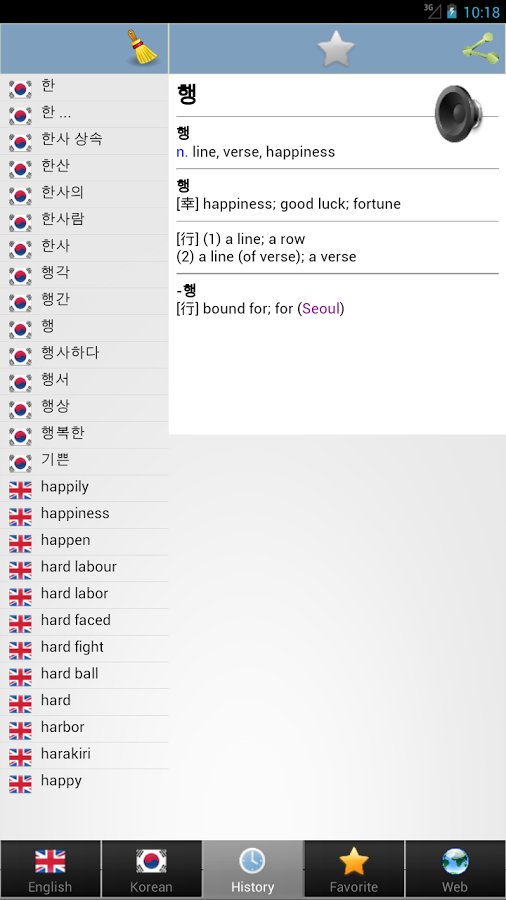The height and width of the screenshot is (900, 506).
Task: Mark 행 as favorite with star
Action: tap(336, 48)
